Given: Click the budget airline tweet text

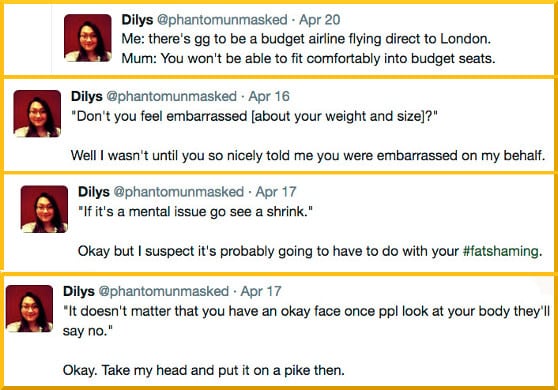Looking at the screenshot, I should pyautogui.click(x=308, y=48).
